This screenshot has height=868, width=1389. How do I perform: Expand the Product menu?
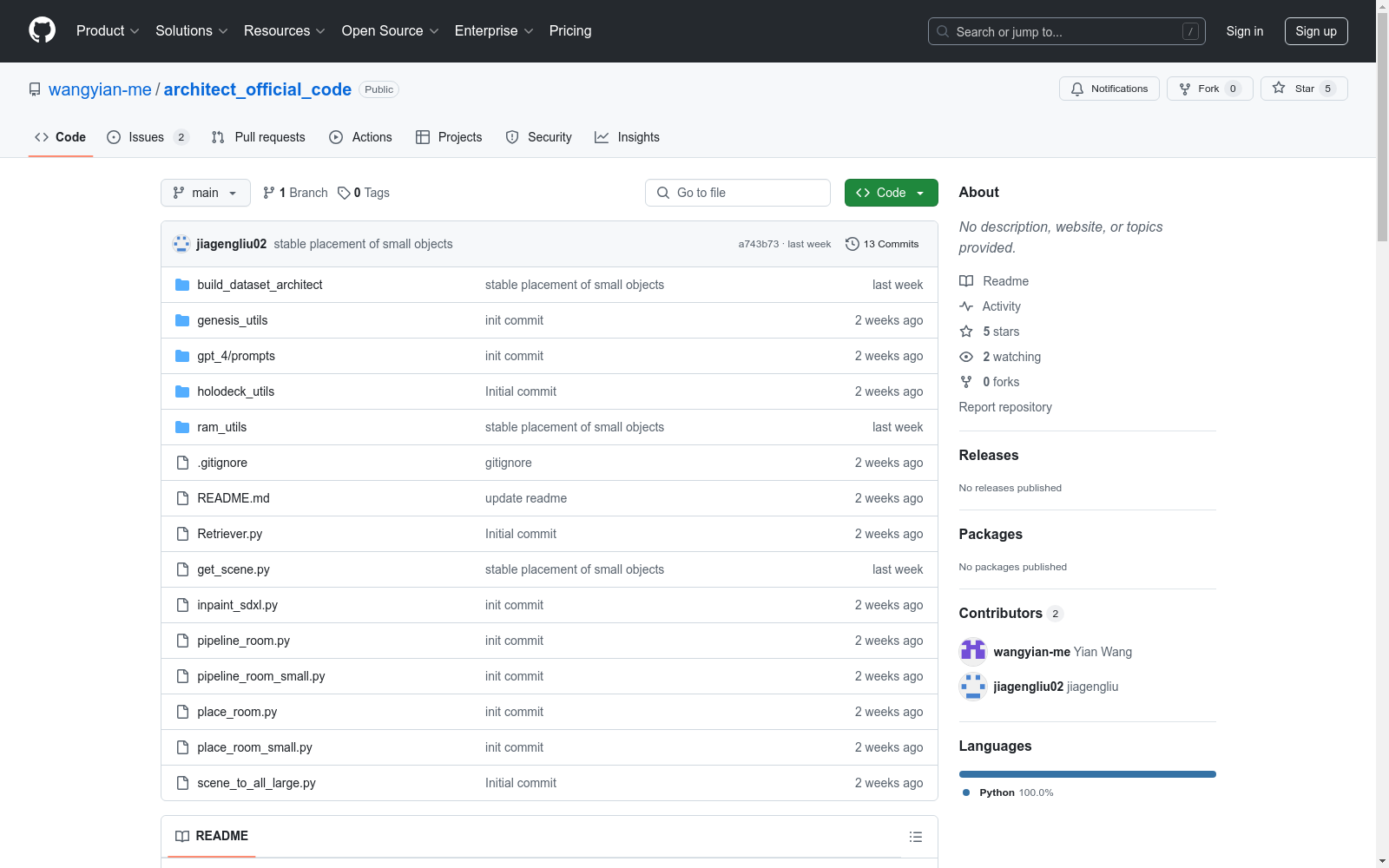108,30
